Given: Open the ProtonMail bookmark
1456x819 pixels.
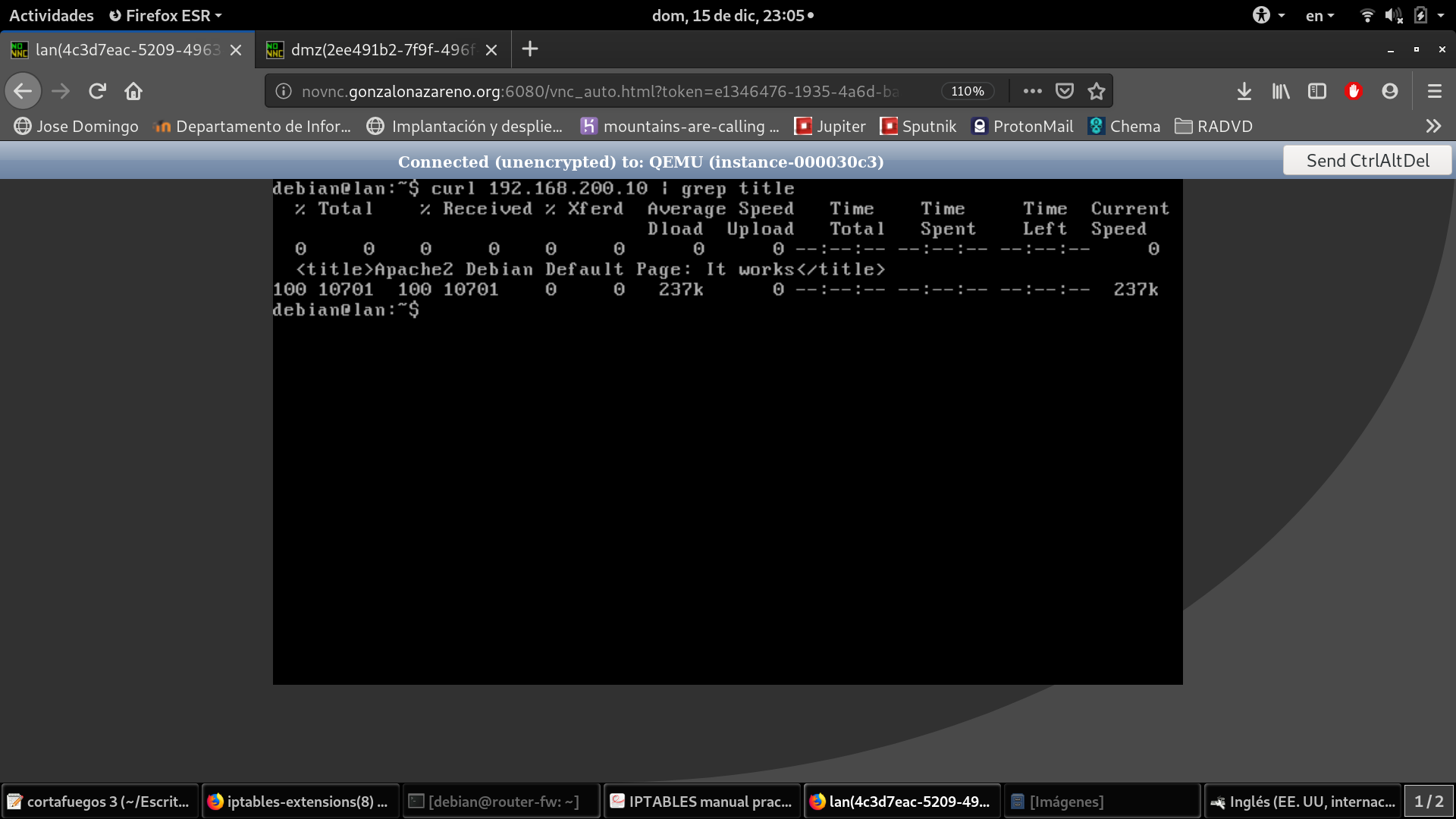Looking at the screenshot, I should tap(1021, 126).
